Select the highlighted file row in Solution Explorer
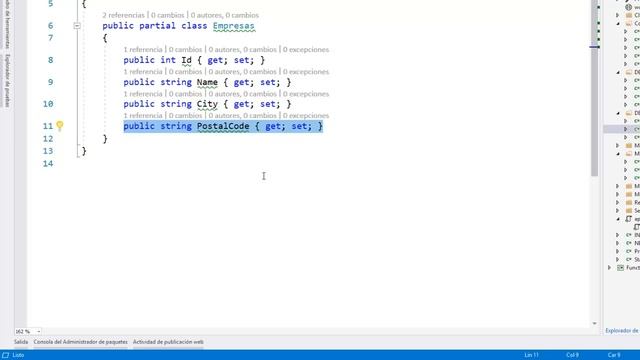Screen dimensions: 640x360 [622, 129]
